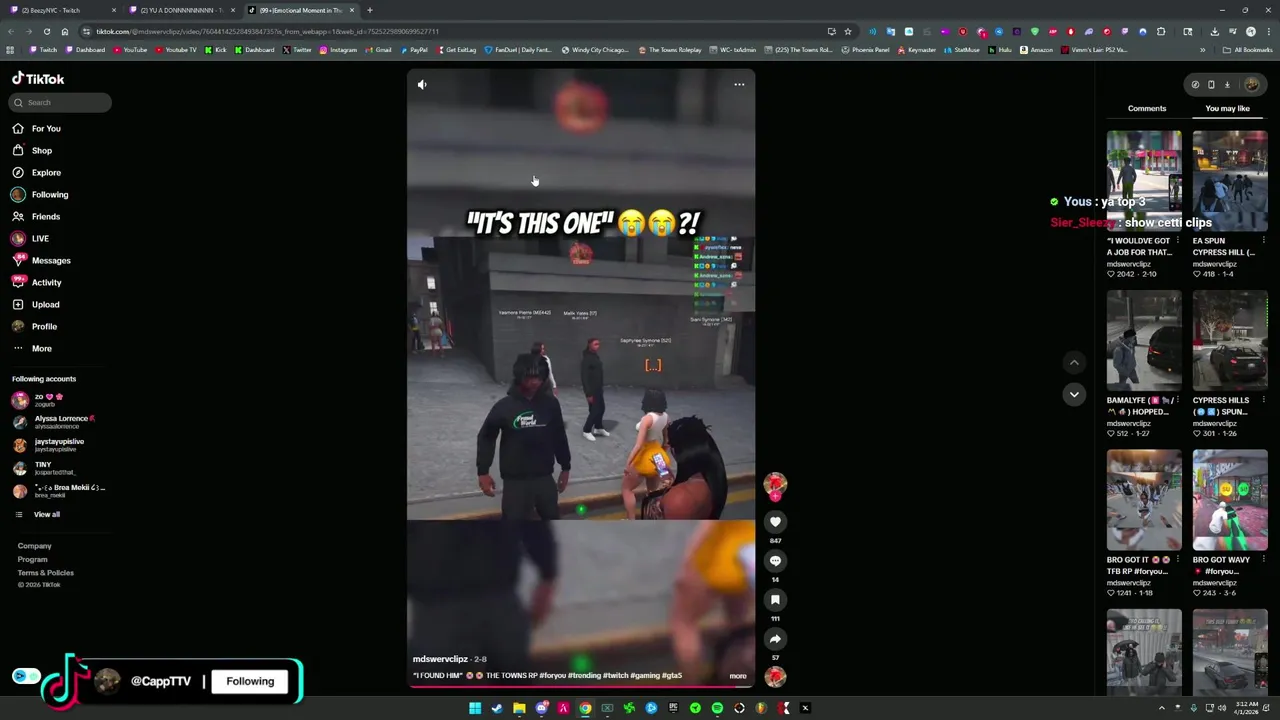
Task: Open jaystayupislive's account
Action: (x=50, y=445)
